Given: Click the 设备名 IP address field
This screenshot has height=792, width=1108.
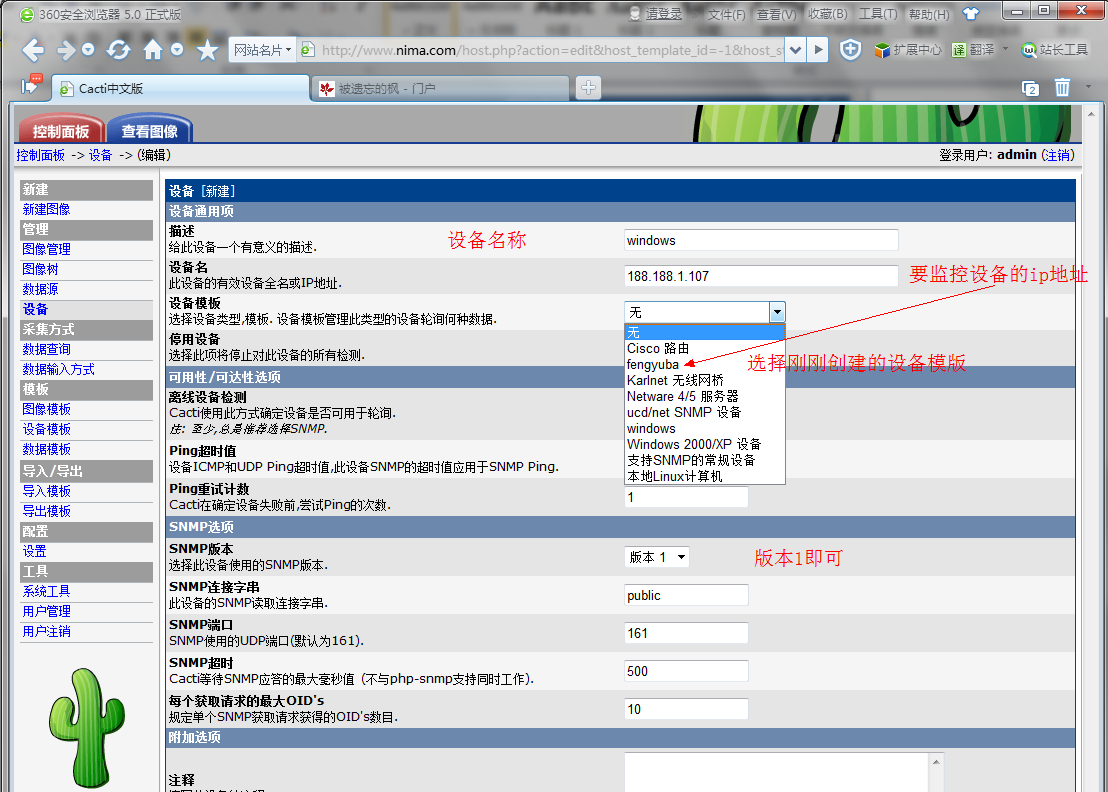Looking at the screenshot, I should [761, 276].
